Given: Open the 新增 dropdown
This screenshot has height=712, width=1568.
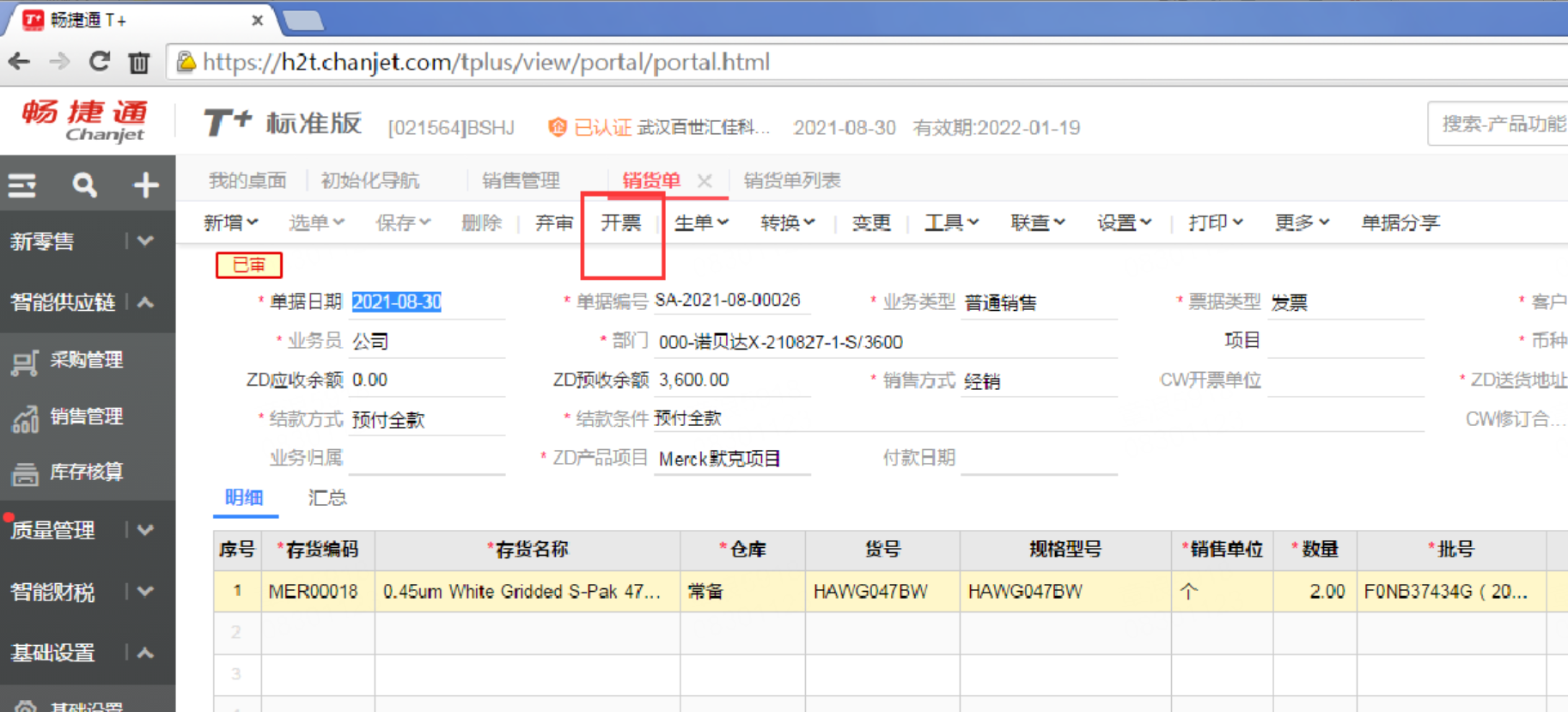Looking at the screenshot, I should (x=230, y=222).
